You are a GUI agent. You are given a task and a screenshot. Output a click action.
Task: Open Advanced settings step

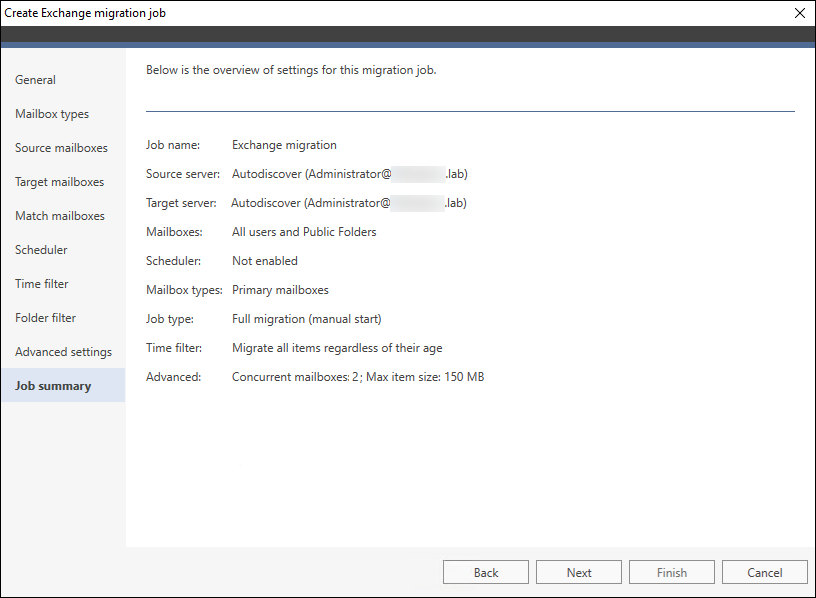point(63,352)
